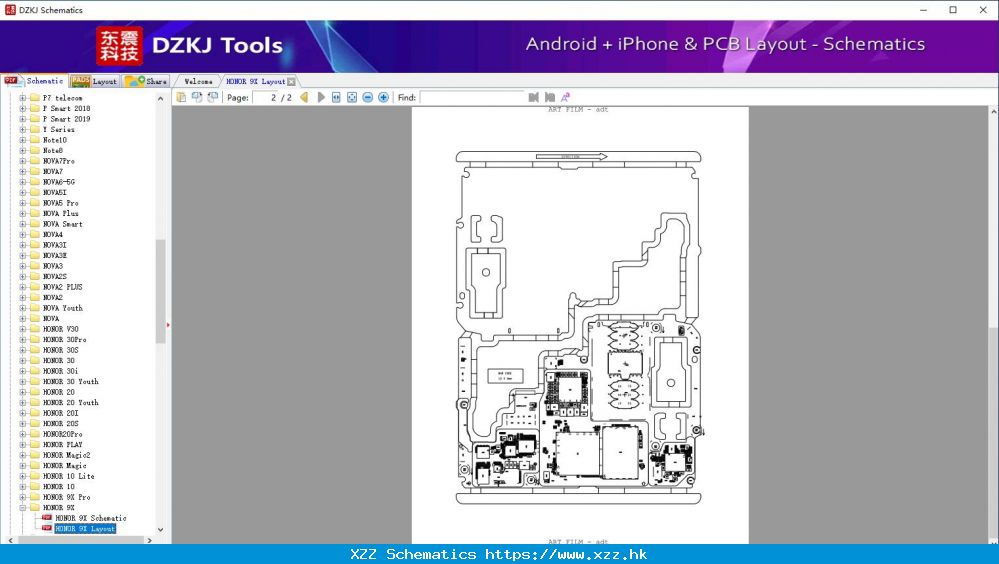Expand the HONOR 10 Lite folder
The width and height of the screenshot is (999, 564).
tap(23, 476)
